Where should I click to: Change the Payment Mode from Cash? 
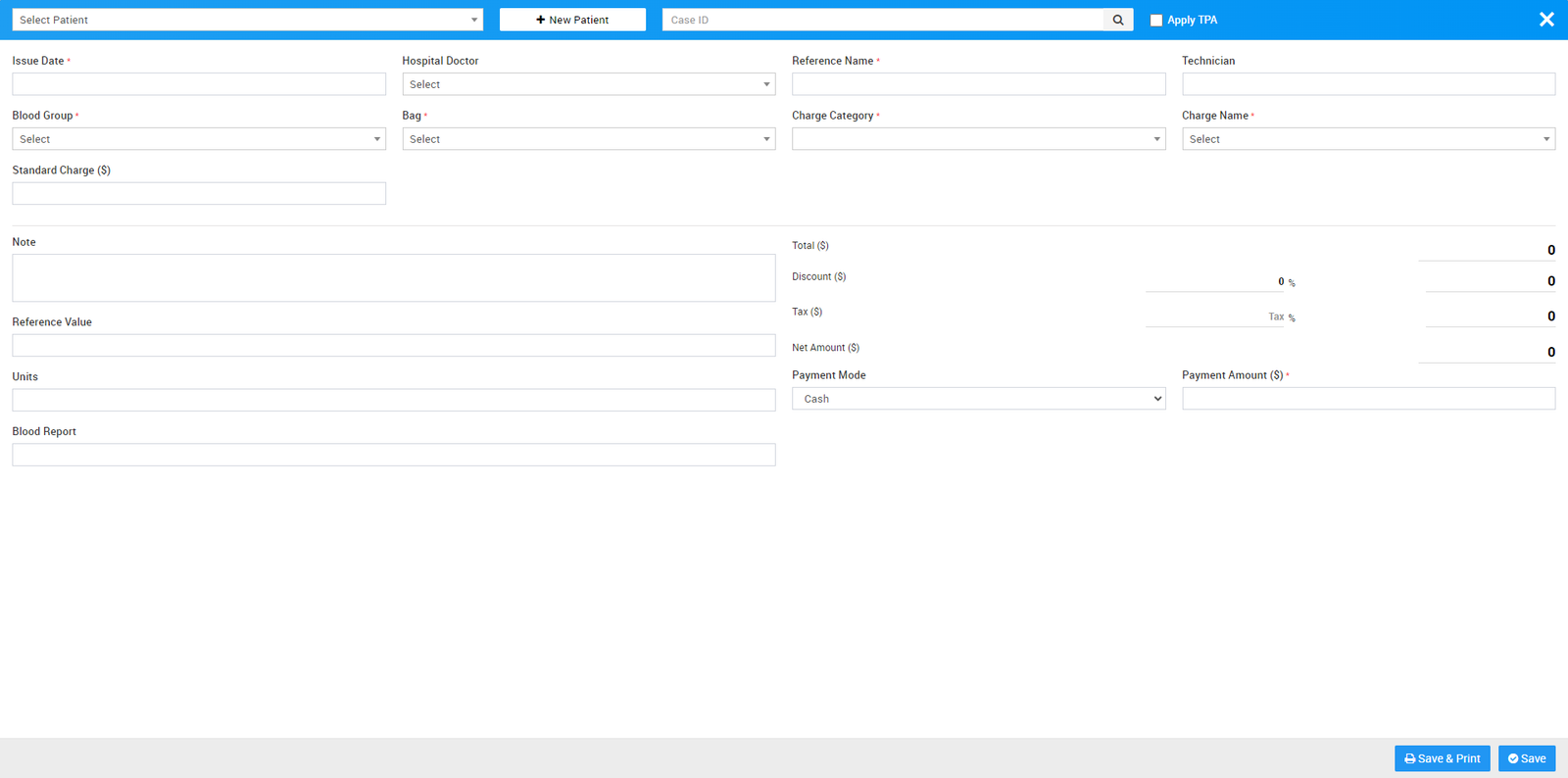[x=978, y=399]
